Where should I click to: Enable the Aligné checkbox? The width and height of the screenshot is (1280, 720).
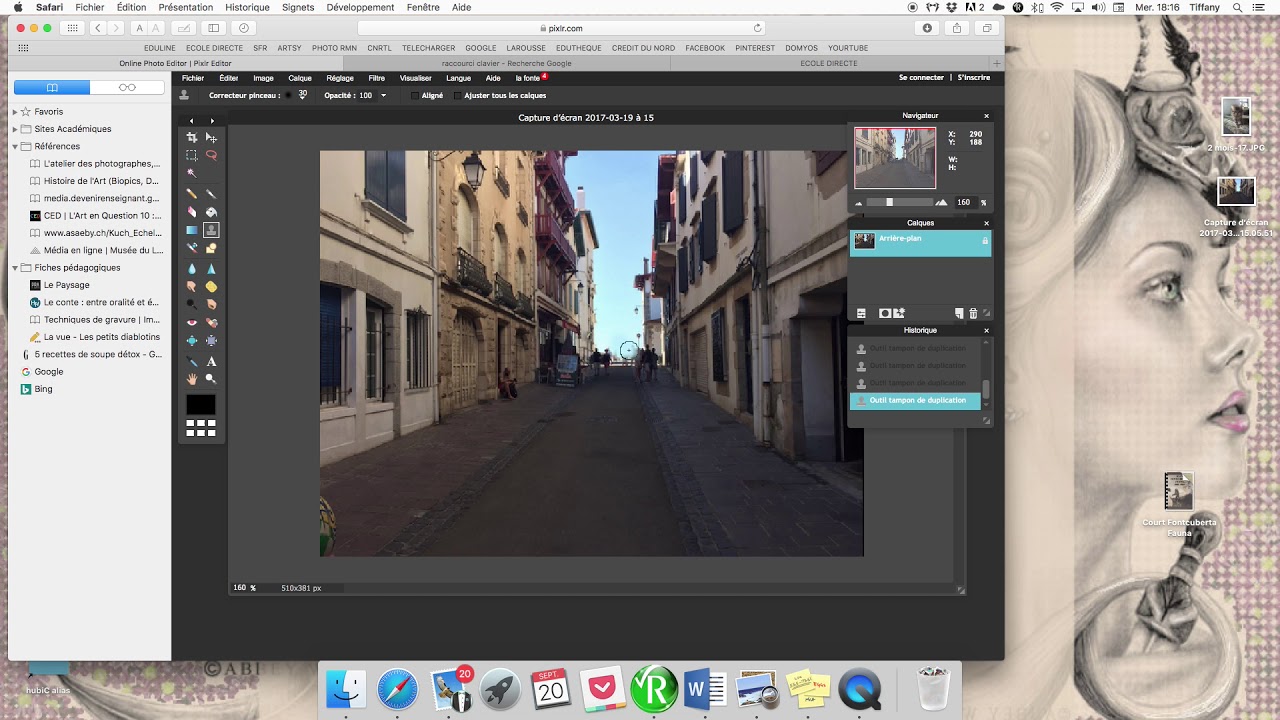click(x=416, y=96)
